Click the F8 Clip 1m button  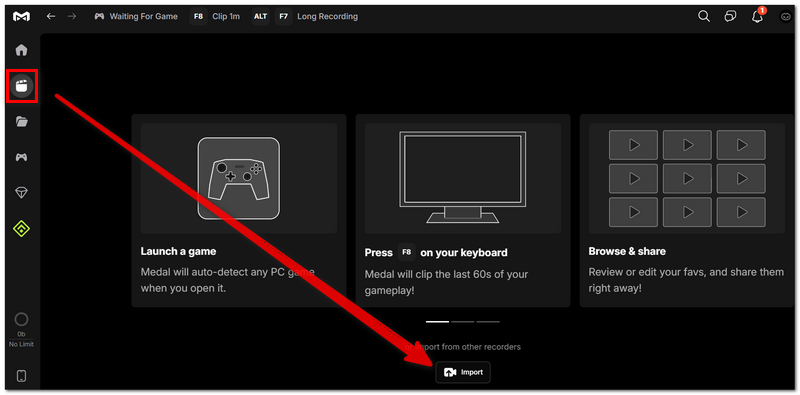pos(215,16)
